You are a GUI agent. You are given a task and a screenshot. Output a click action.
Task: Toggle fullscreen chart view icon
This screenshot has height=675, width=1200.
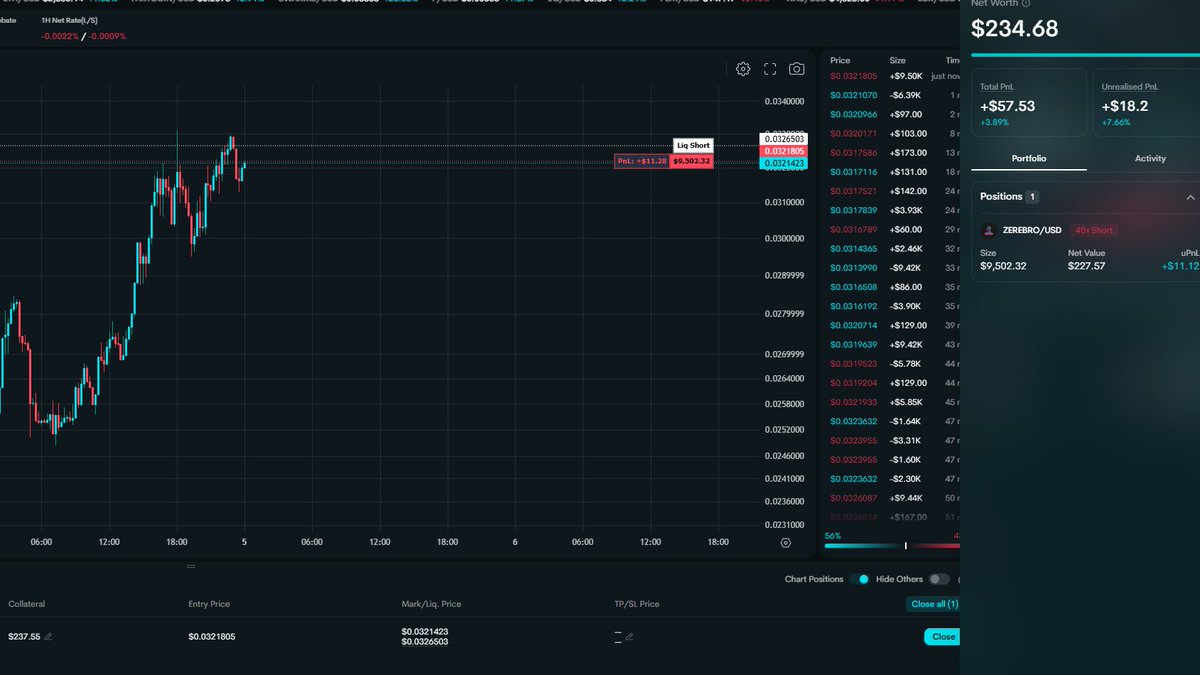[770, 69]
